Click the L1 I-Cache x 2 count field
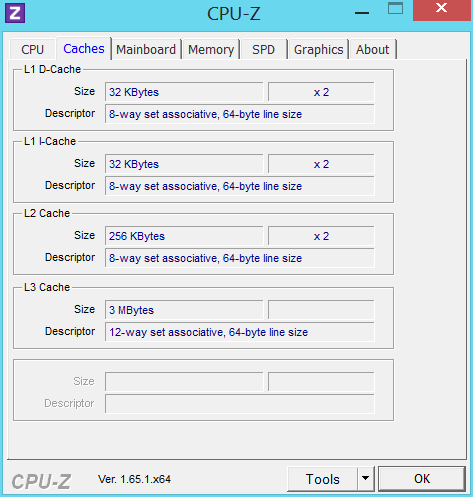Image resolution: width=473 pixels, height=497 pixels. [321, 164]
